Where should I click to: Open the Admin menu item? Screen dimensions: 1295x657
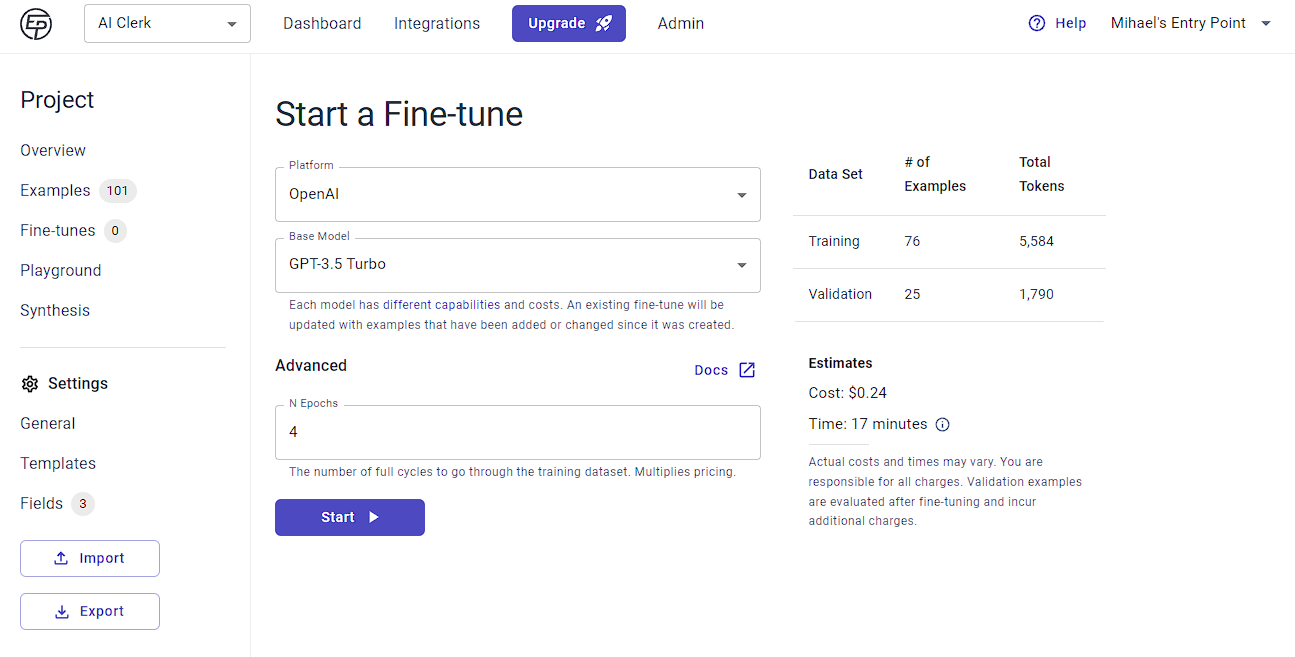[x=681, y=23]
